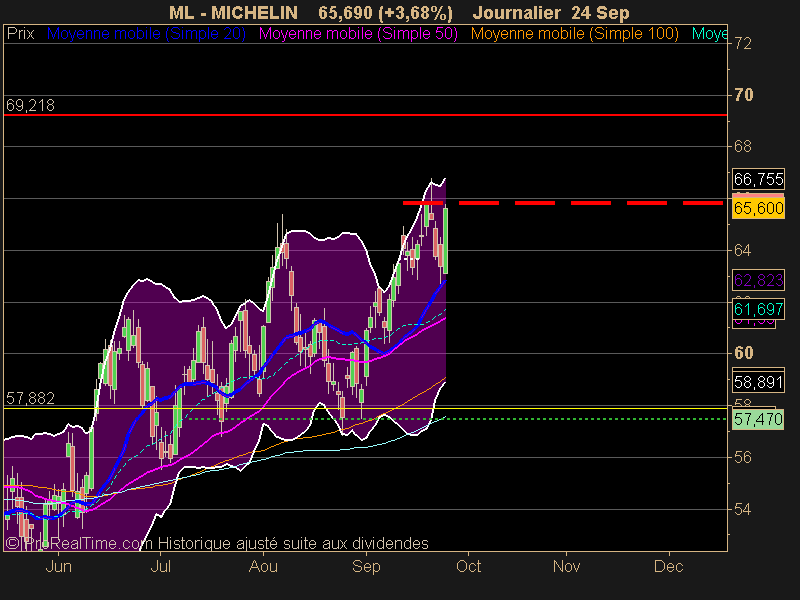Click the 72 price axis label
The height and width of the screenshot is (600, 800).
coord(743,44)
